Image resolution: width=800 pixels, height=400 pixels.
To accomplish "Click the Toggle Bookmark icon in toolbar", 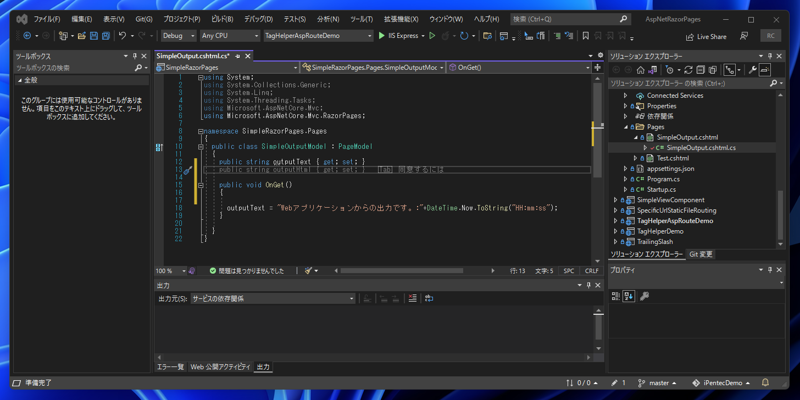I will (x=586, y=36).
